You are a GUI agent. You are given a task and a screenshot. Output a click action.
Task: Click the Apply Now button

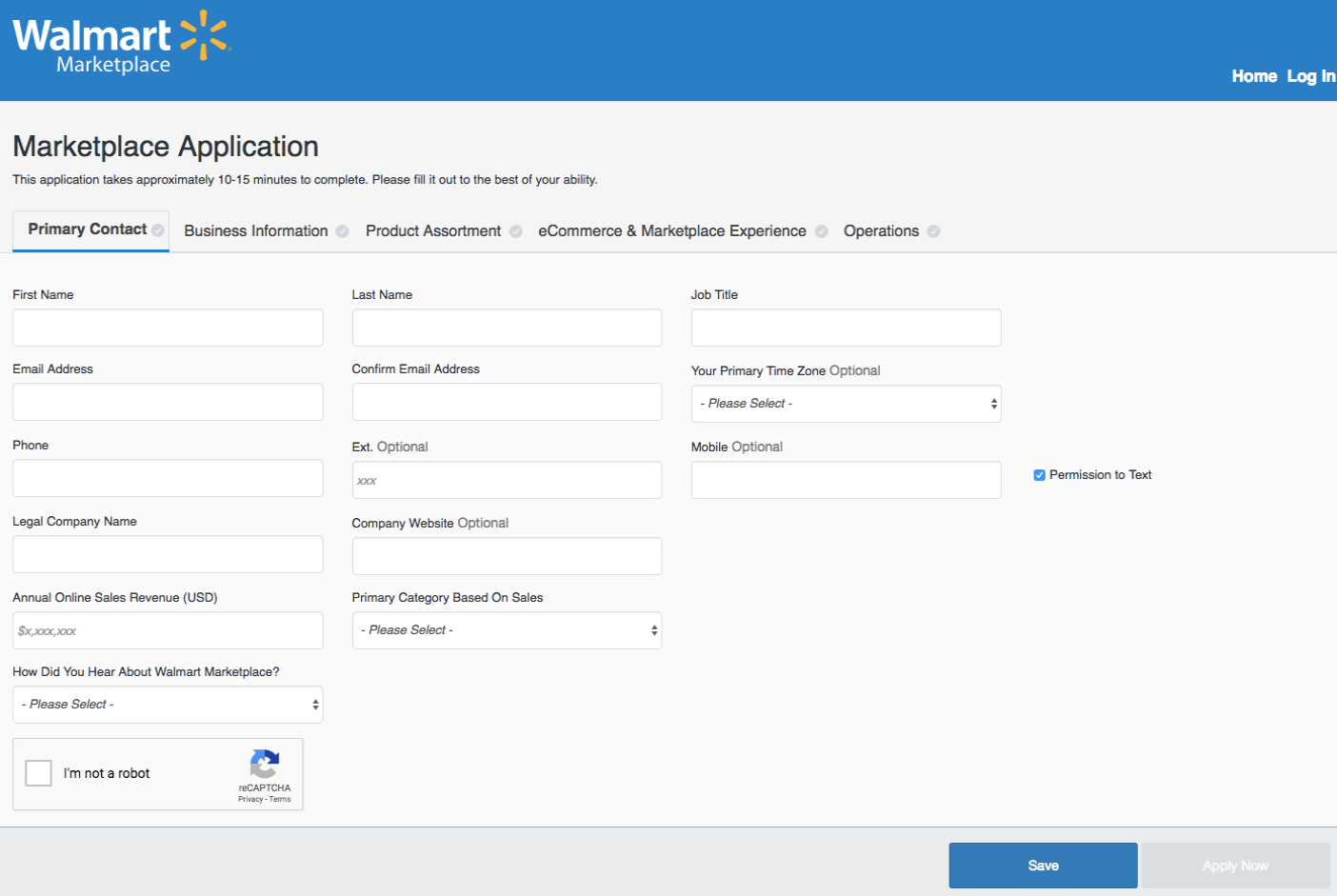pos(1235,866)
